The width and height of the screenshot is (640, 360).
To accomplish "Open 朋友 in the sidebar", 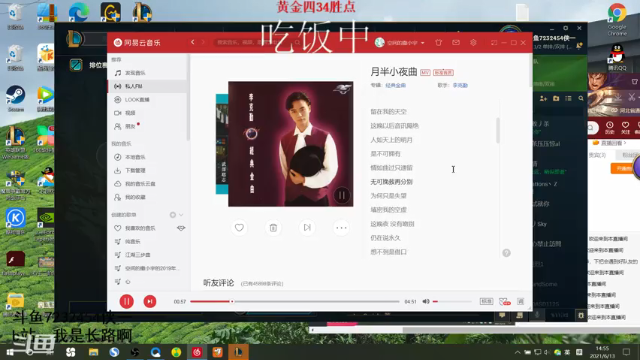I will tap(147, 126).
